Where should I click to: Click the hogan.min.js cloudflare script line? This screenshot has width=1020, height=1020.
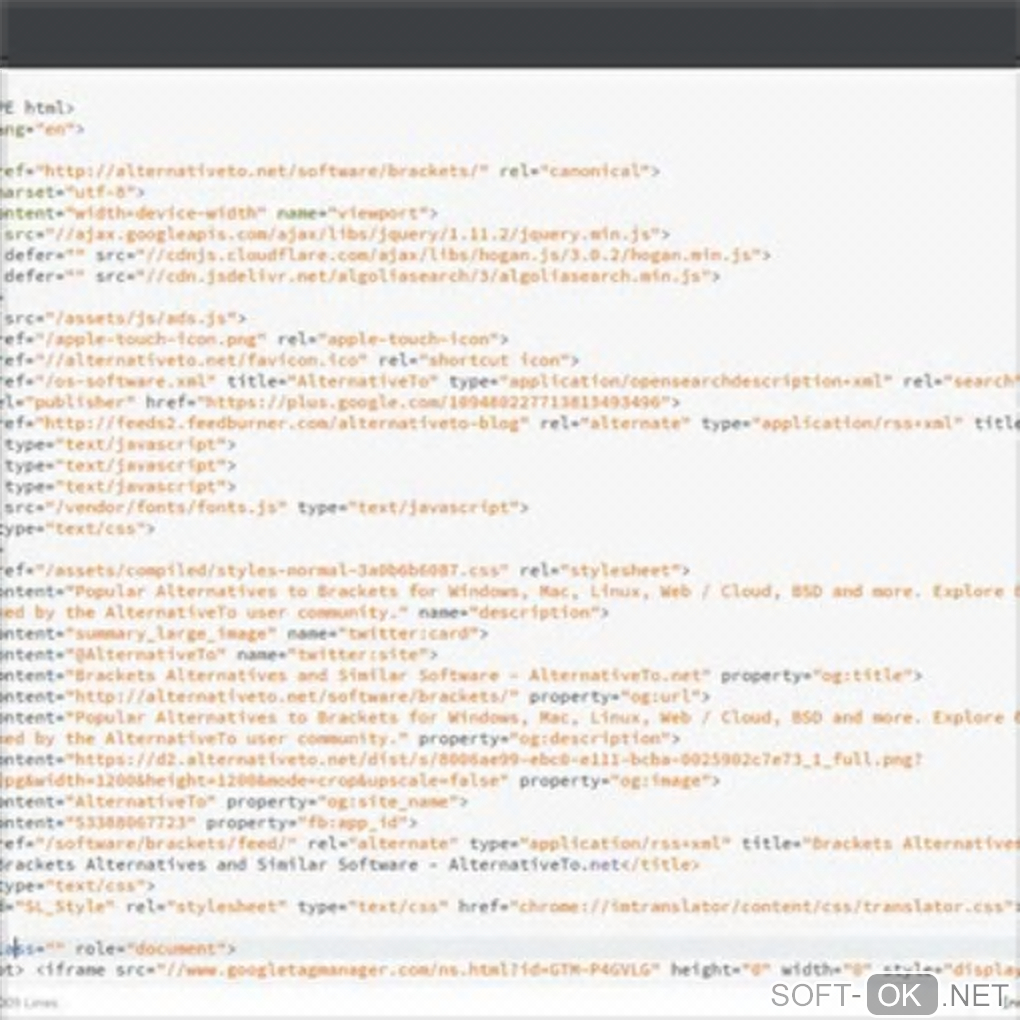[386, 255]
